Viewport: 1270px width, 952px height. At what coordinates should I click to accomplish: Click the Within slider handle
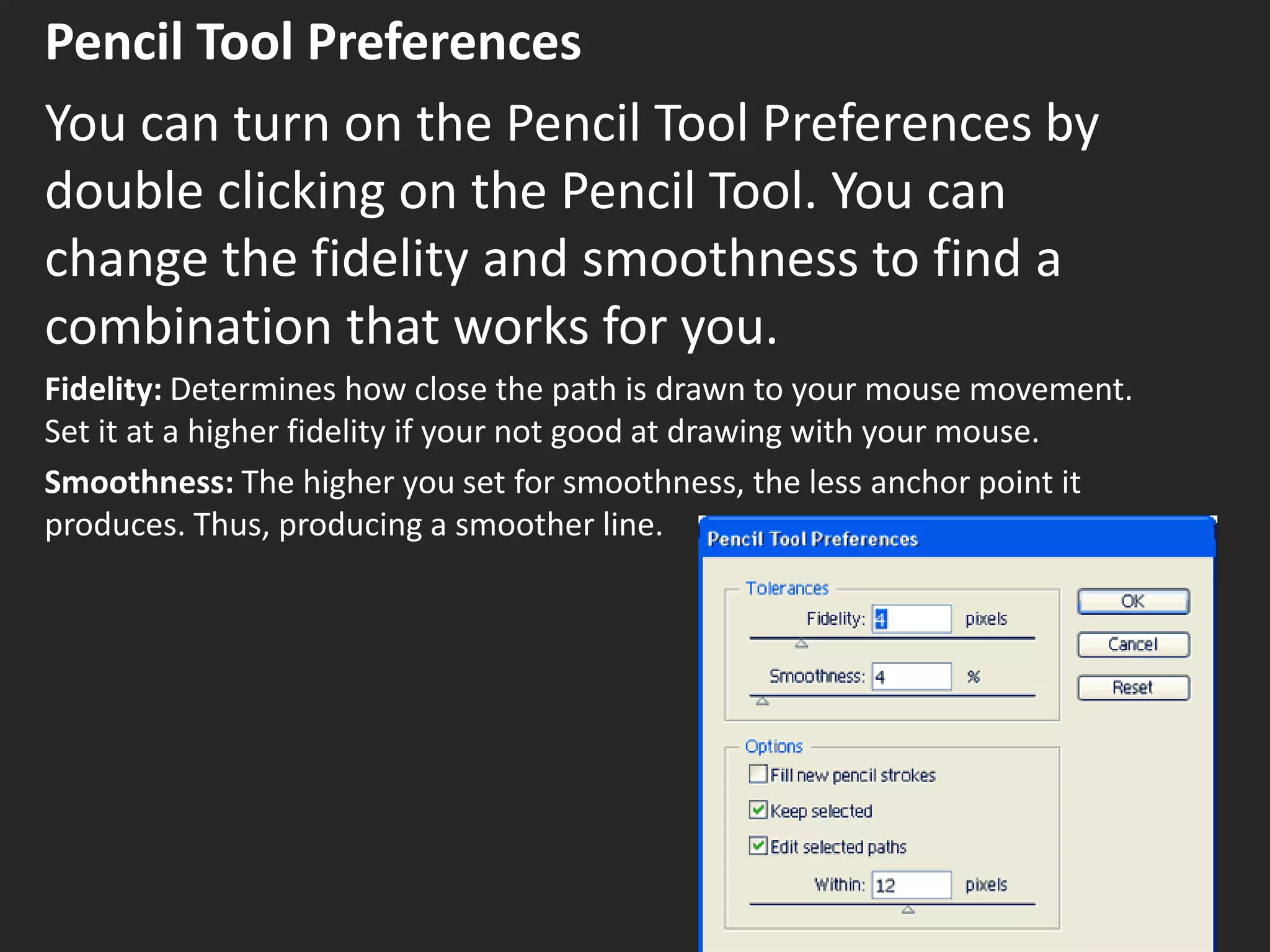(908, 909)
